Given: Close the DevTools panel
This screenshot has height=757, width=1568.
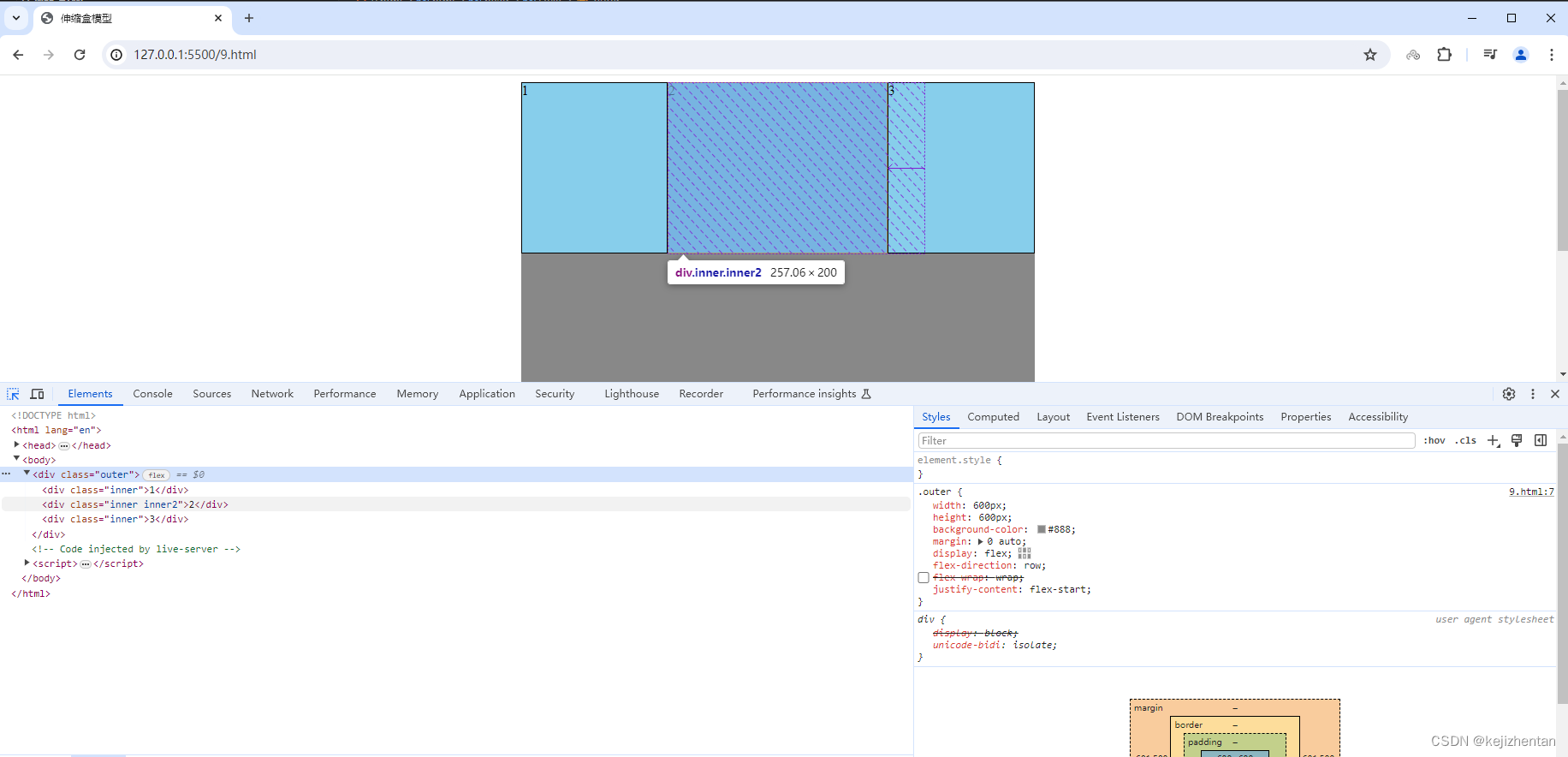Looking at the screenshot, I should coord(1555,394).
